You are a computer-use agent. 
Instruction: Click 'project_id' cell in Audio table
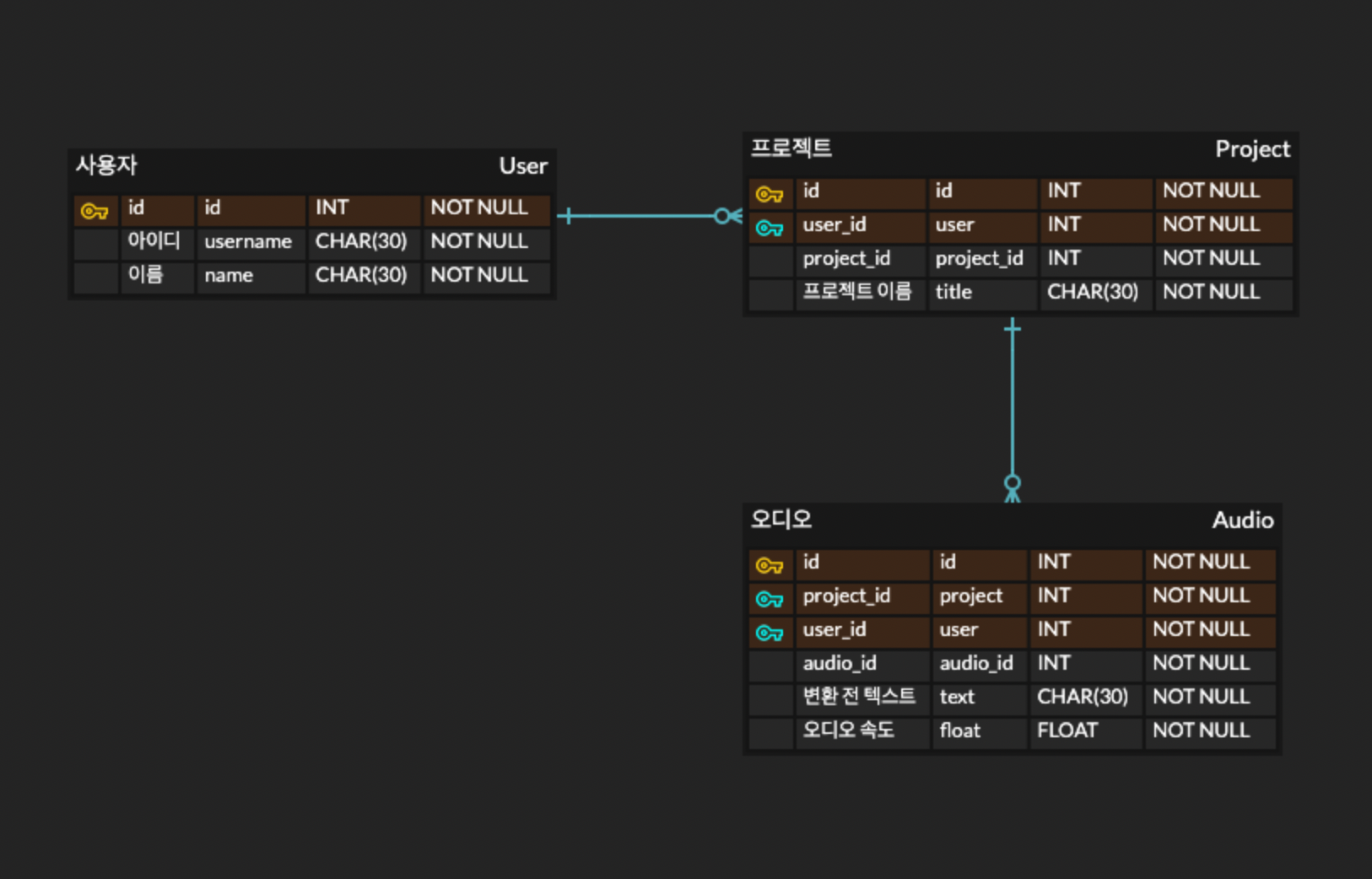click(862, 596)
